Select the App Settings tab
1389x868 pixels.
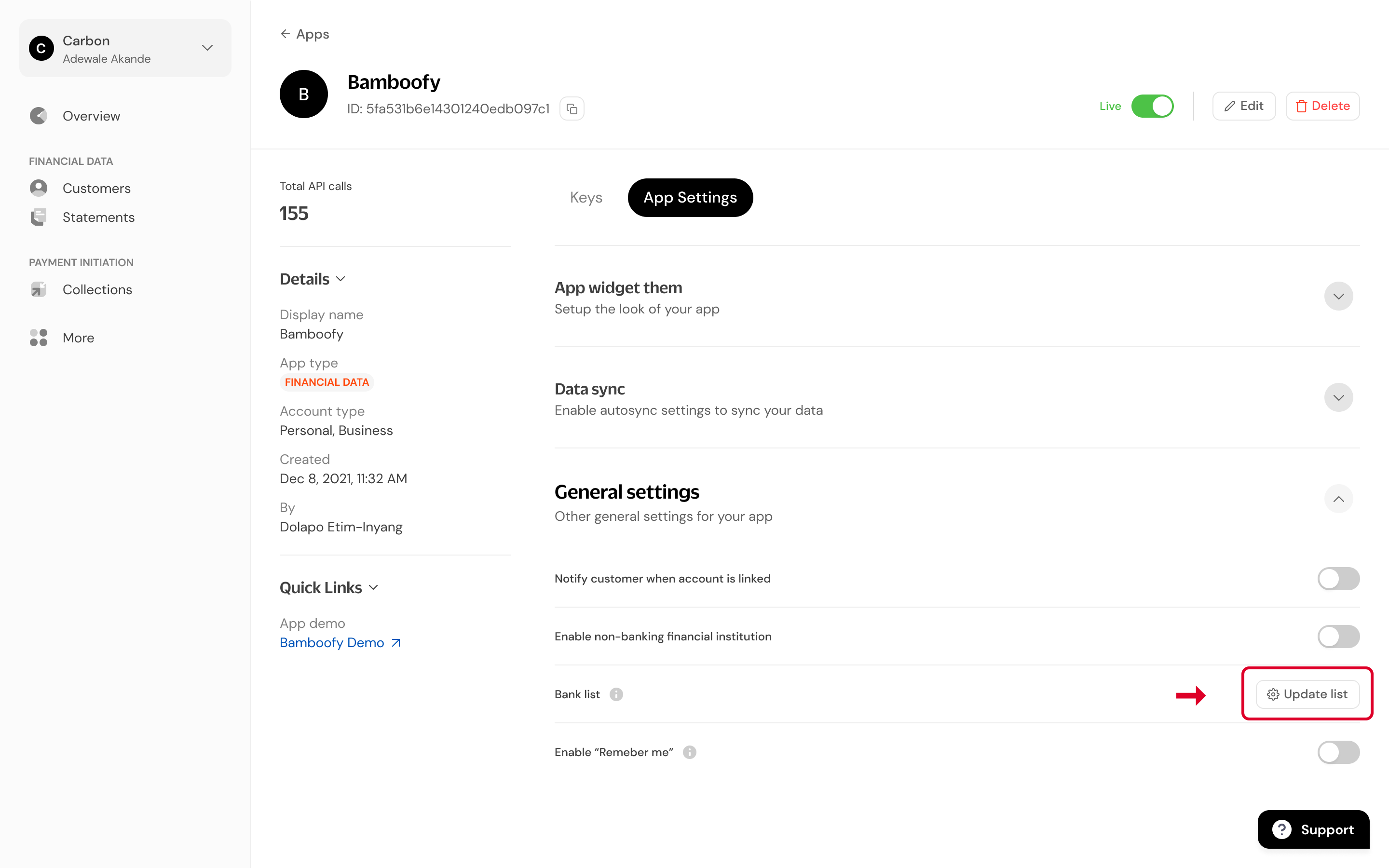pos(690,198)
